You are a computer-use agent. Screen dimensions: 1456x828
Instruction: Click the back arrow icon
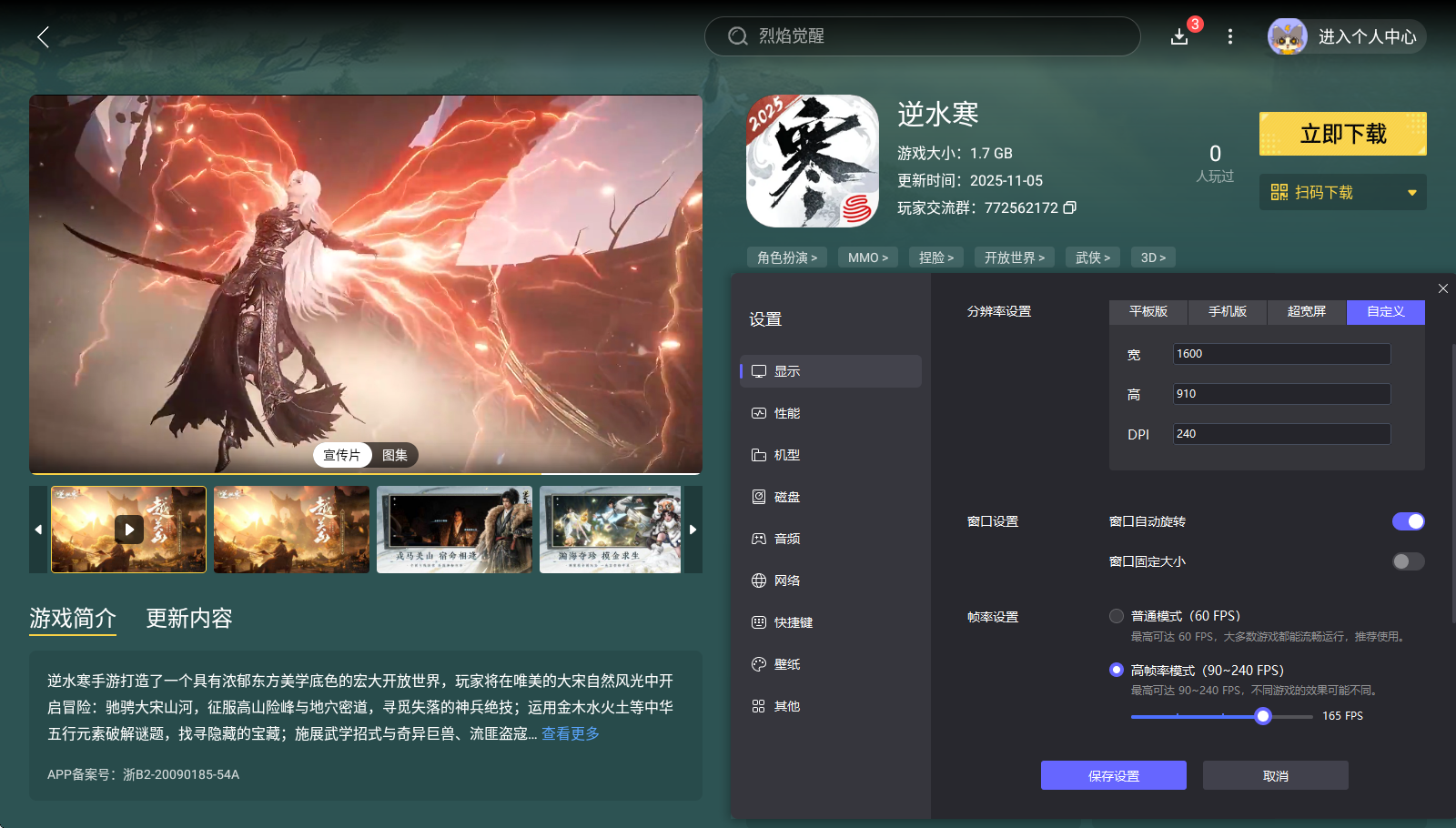43,36
